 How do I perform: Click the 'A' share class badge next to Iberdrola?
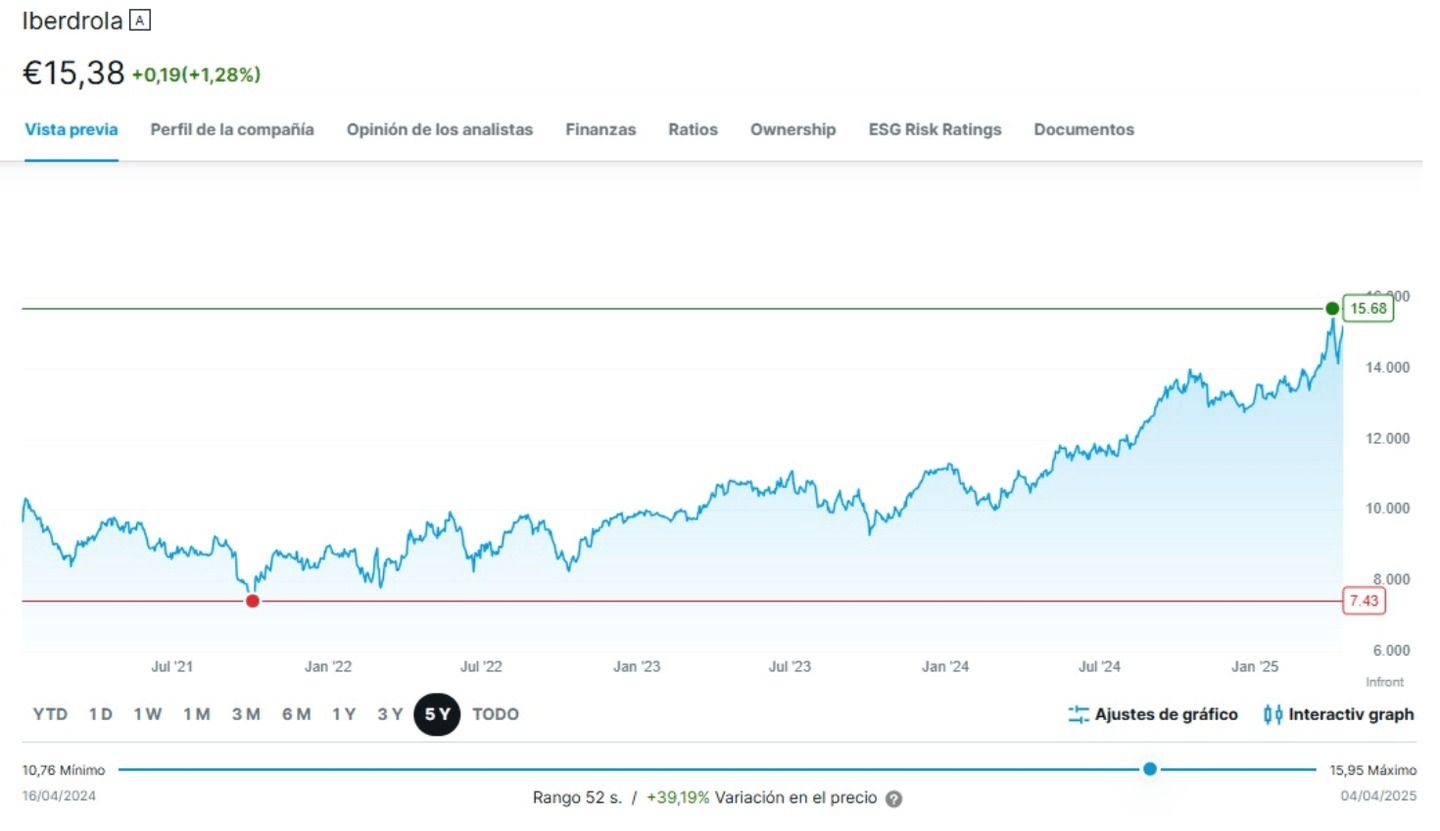point(139,19)
